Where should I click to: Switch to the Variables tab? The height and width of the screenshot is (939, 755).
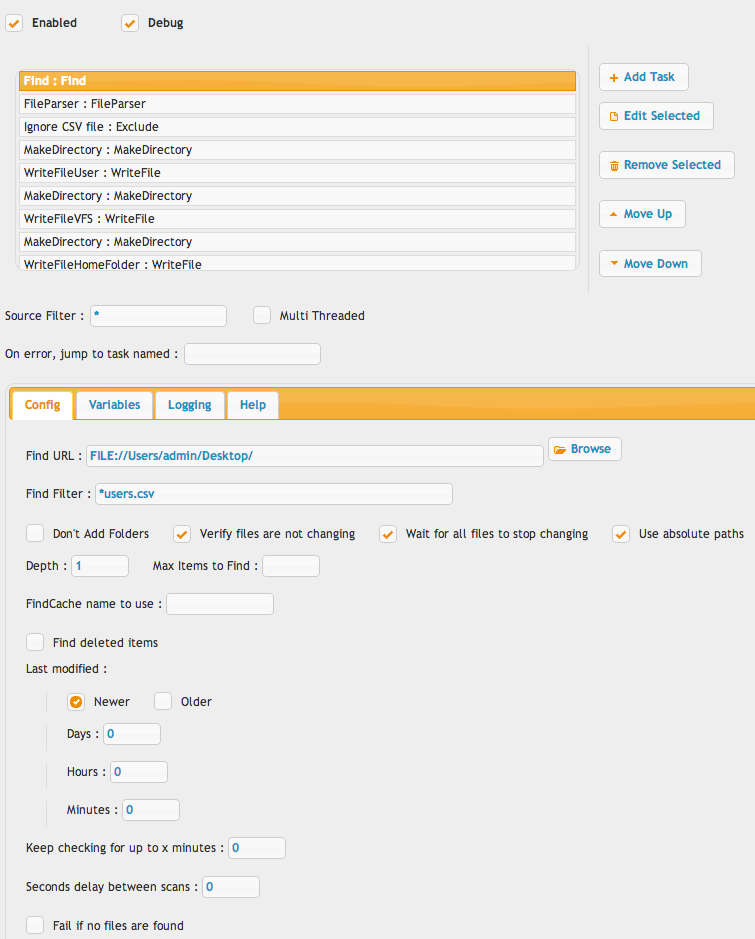coord(114,405)
